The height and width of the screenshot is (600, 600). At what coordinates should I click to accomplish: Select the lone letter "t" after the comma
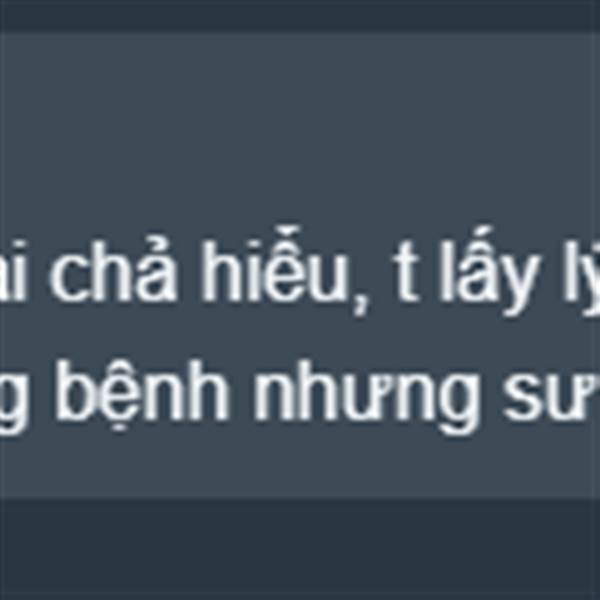pyautogui.click(x=405, y=272)
